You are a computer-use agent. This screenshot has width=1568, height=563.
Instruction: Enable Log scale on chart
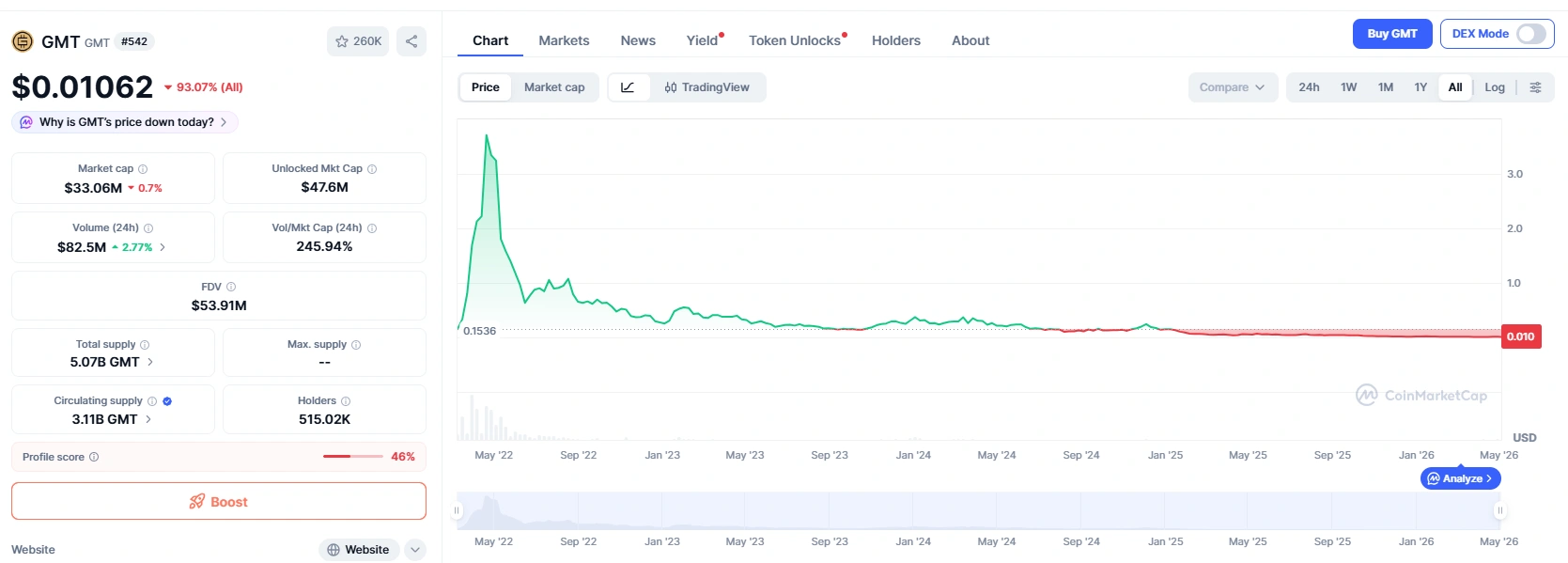click(1495, 87)
